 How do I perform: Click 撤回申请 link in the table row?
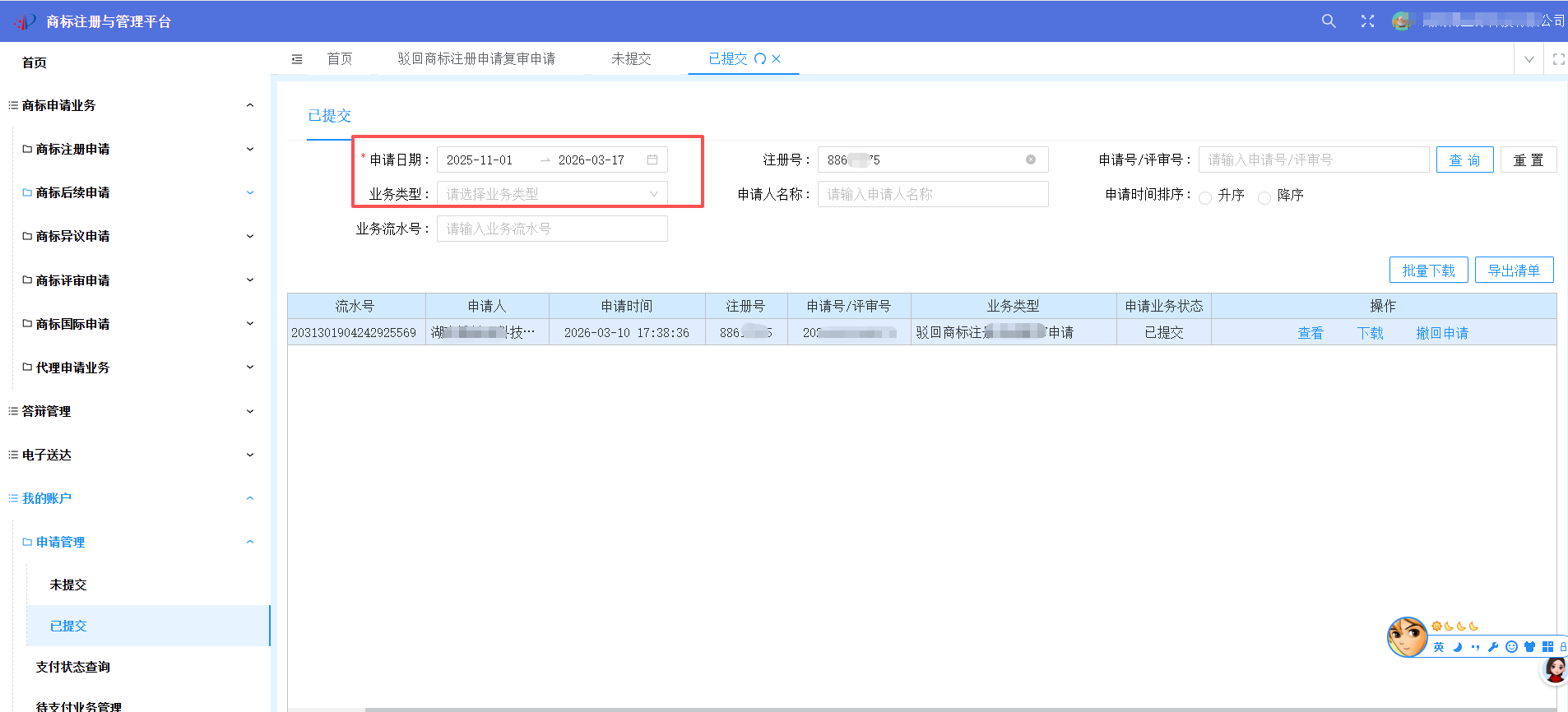click(x=1441, y=333)
